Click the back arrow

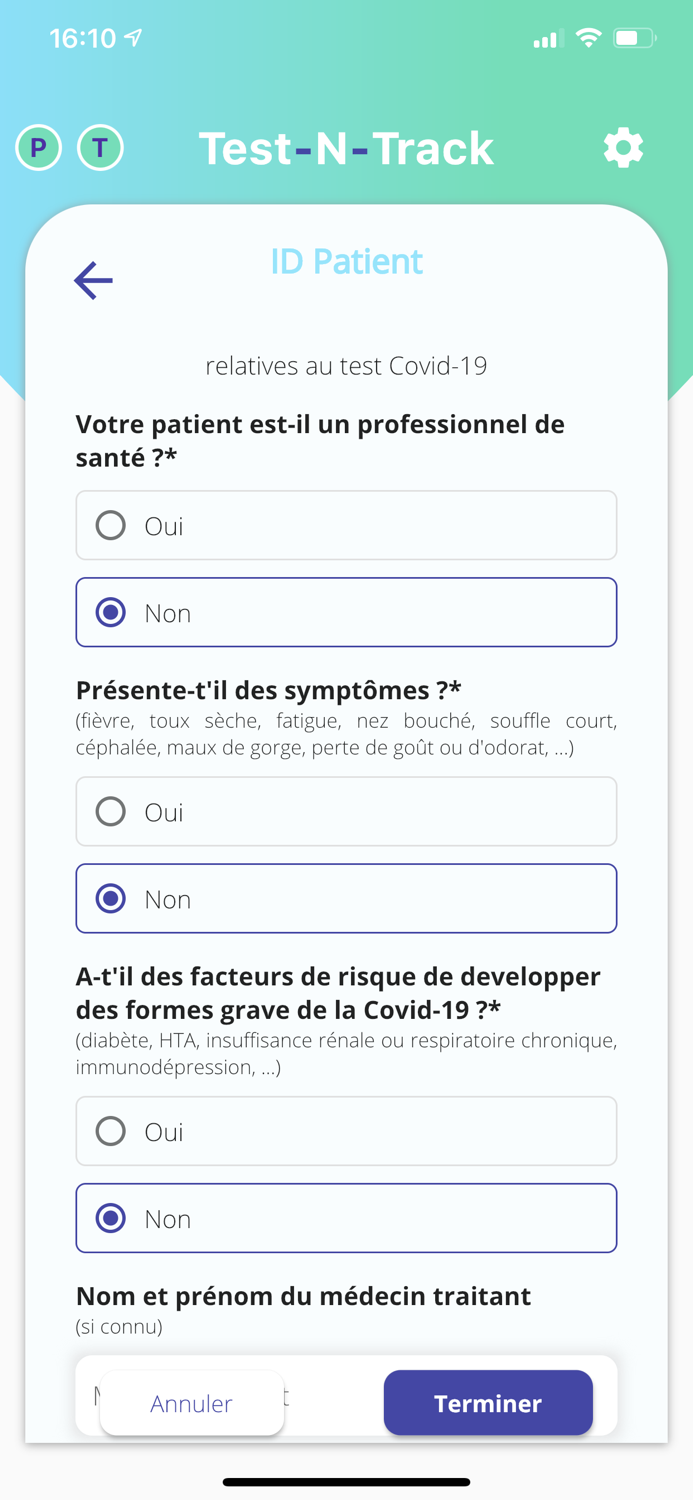(x=92, y=280)
